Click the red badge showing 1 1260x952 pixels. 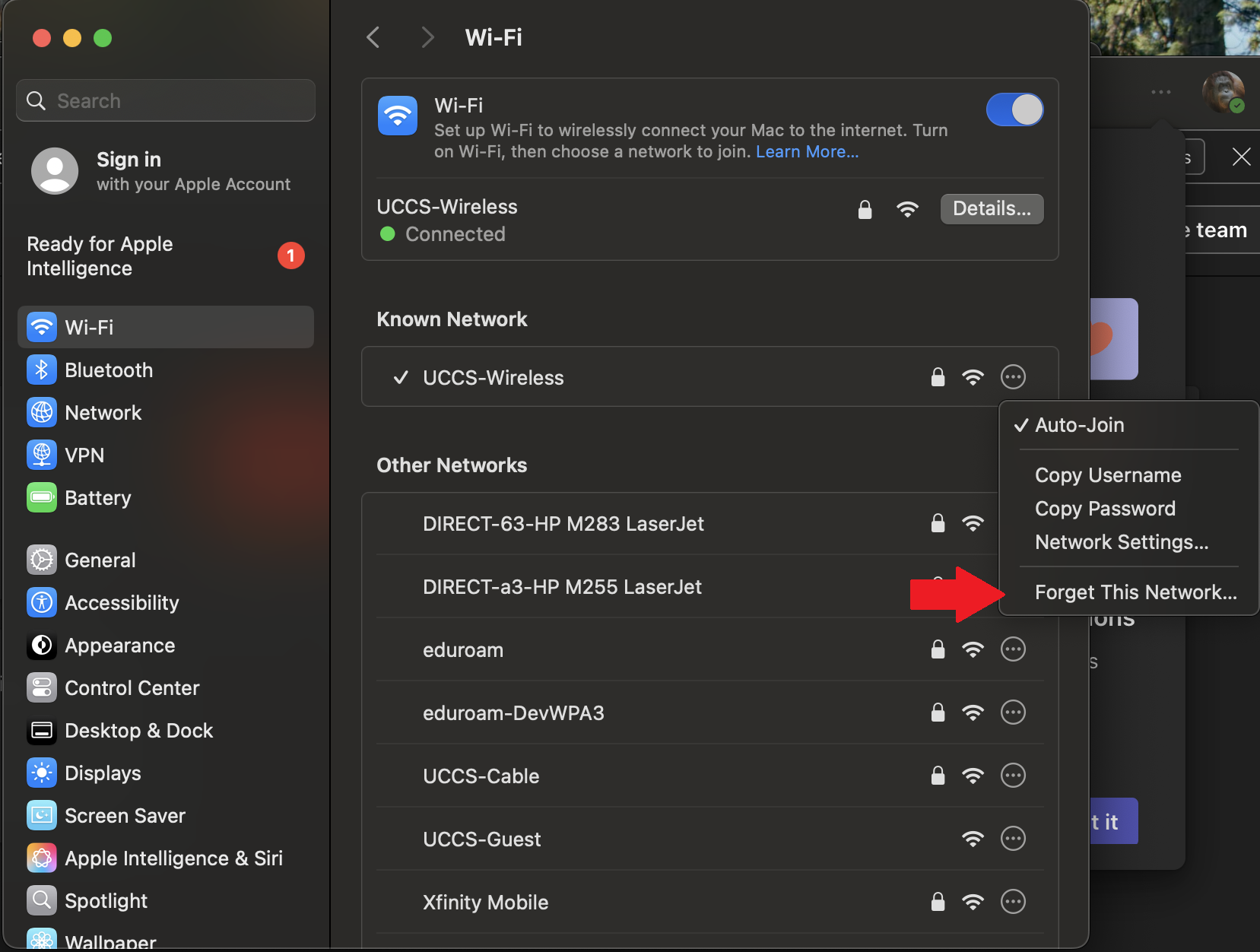(290, 255)
